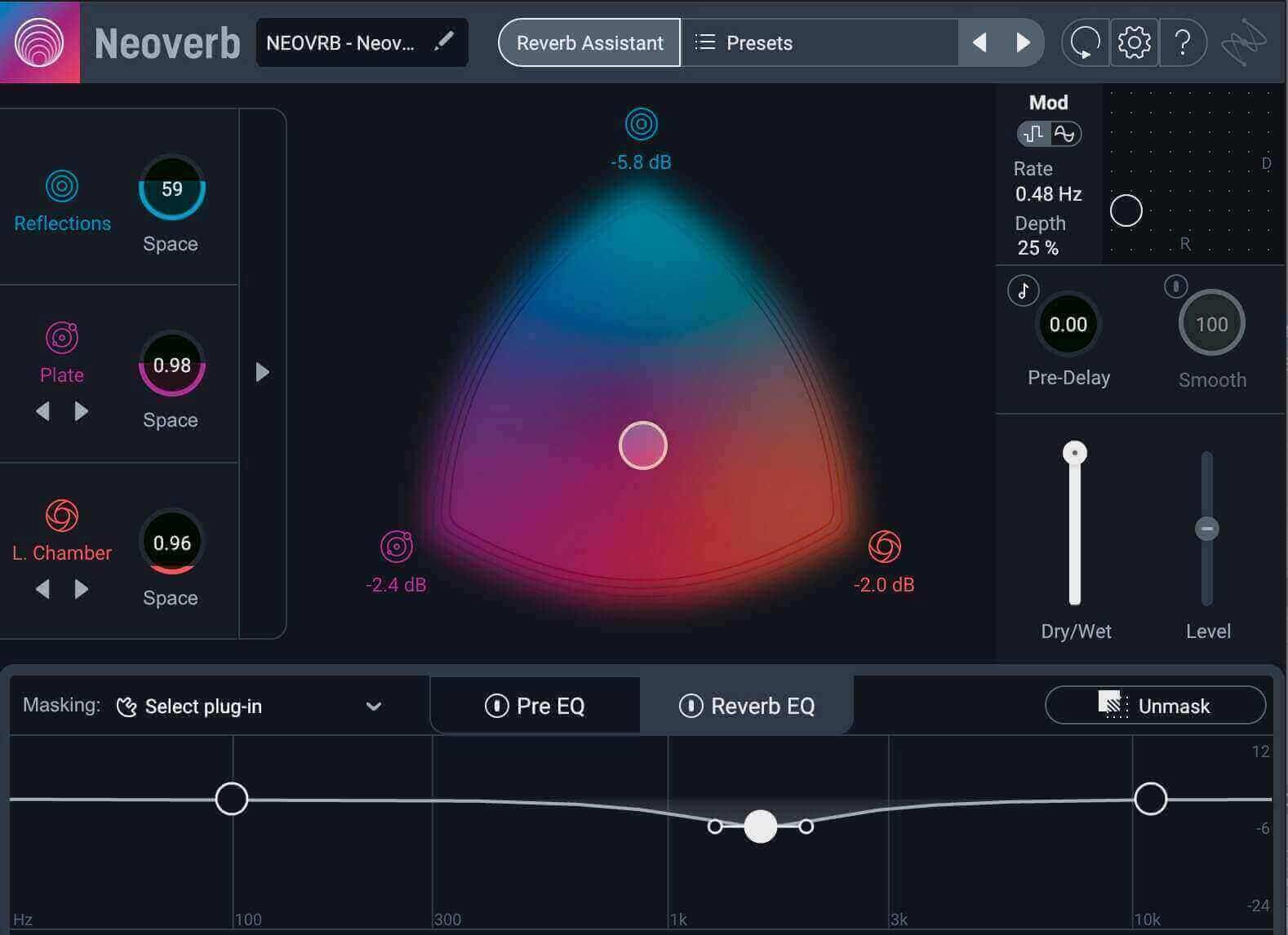Toggle Pre-Delay tempo sync note icon
The width and height of the screenshot is (1288, 935).
(x=1023, y=290)
